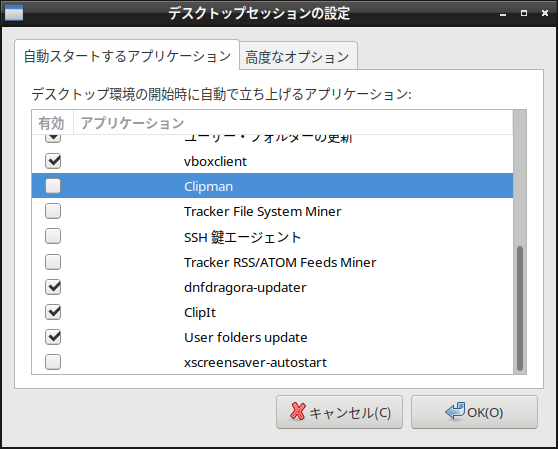This screenshot has height=449, width=558.
Task: Select the User folders update row
Action: point(272,337)
